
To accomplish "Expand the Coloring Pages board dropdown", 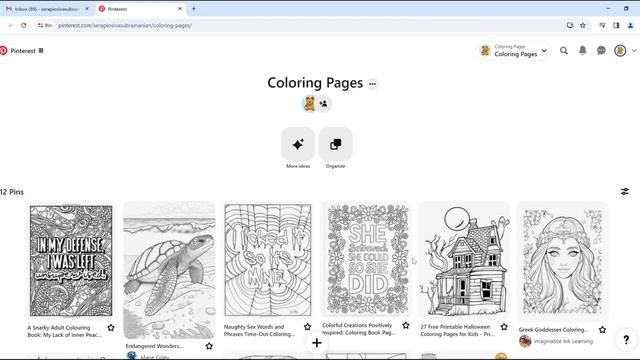I will click(x=514, y=51).
